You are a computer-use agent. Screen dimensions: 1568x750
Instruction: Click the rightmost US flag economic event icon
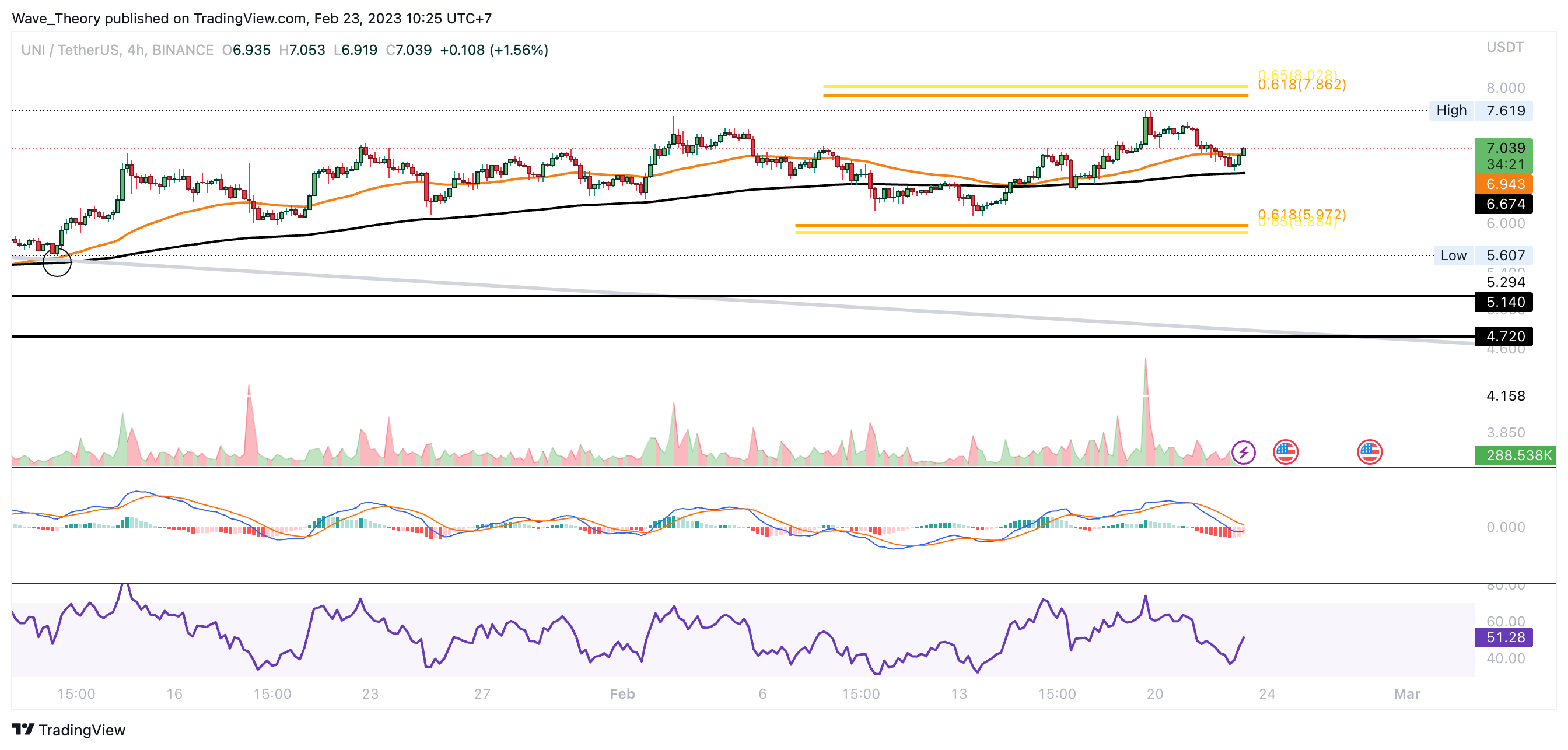[1369, 453]
